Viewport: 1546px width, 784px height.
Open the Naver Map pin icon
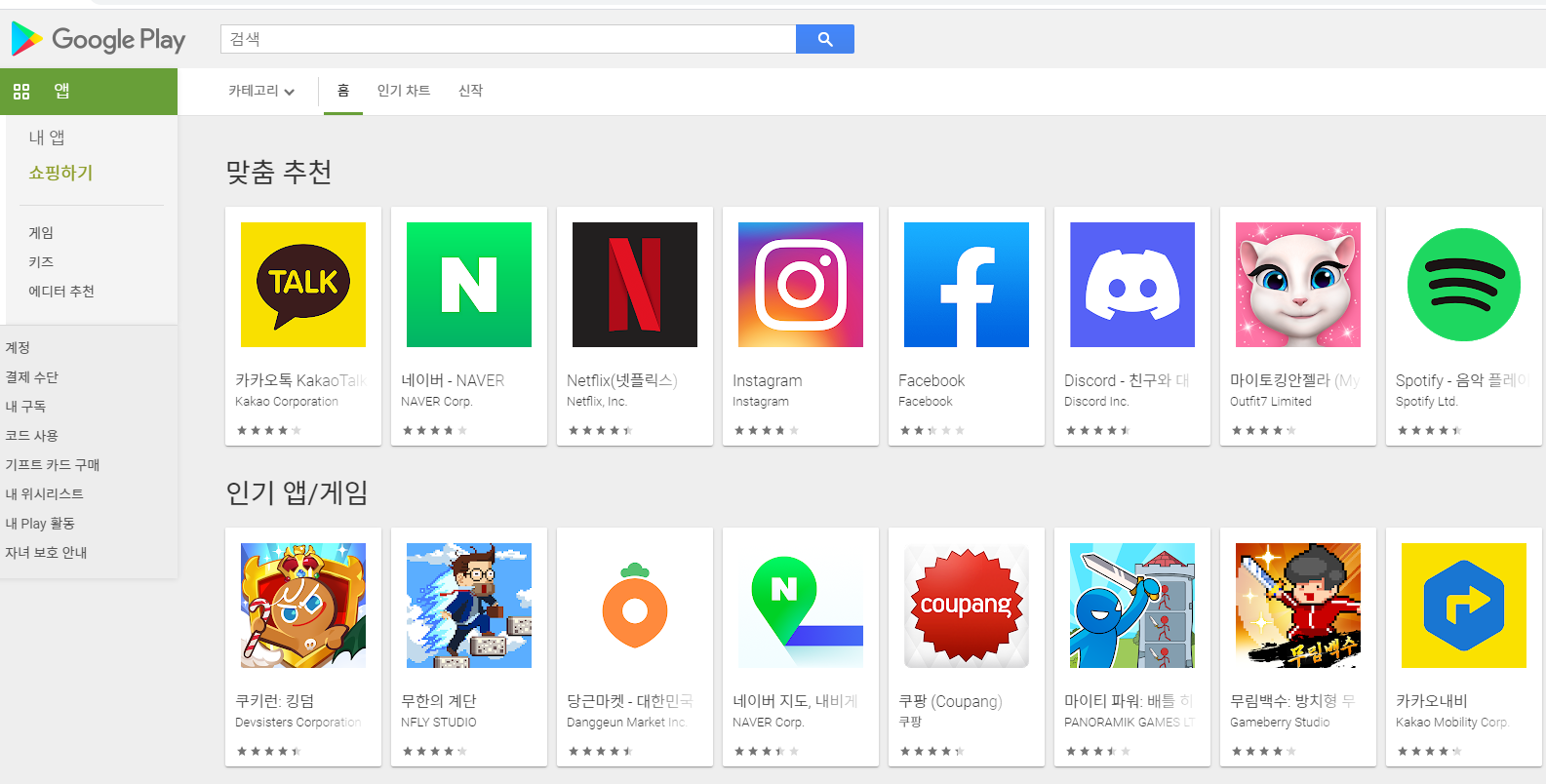(x=801, y=606)
